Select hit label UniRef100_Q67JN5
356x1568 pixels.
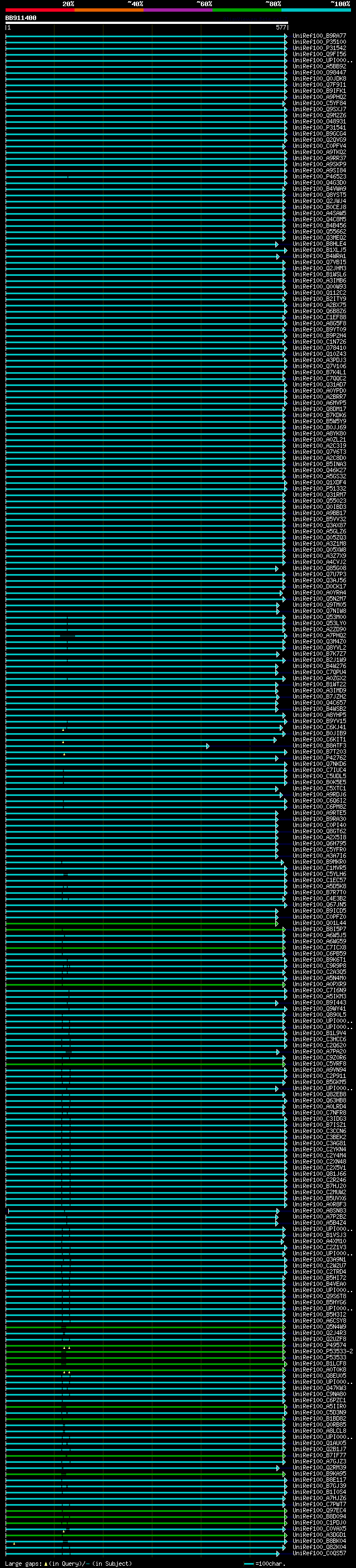pos(319,904)
